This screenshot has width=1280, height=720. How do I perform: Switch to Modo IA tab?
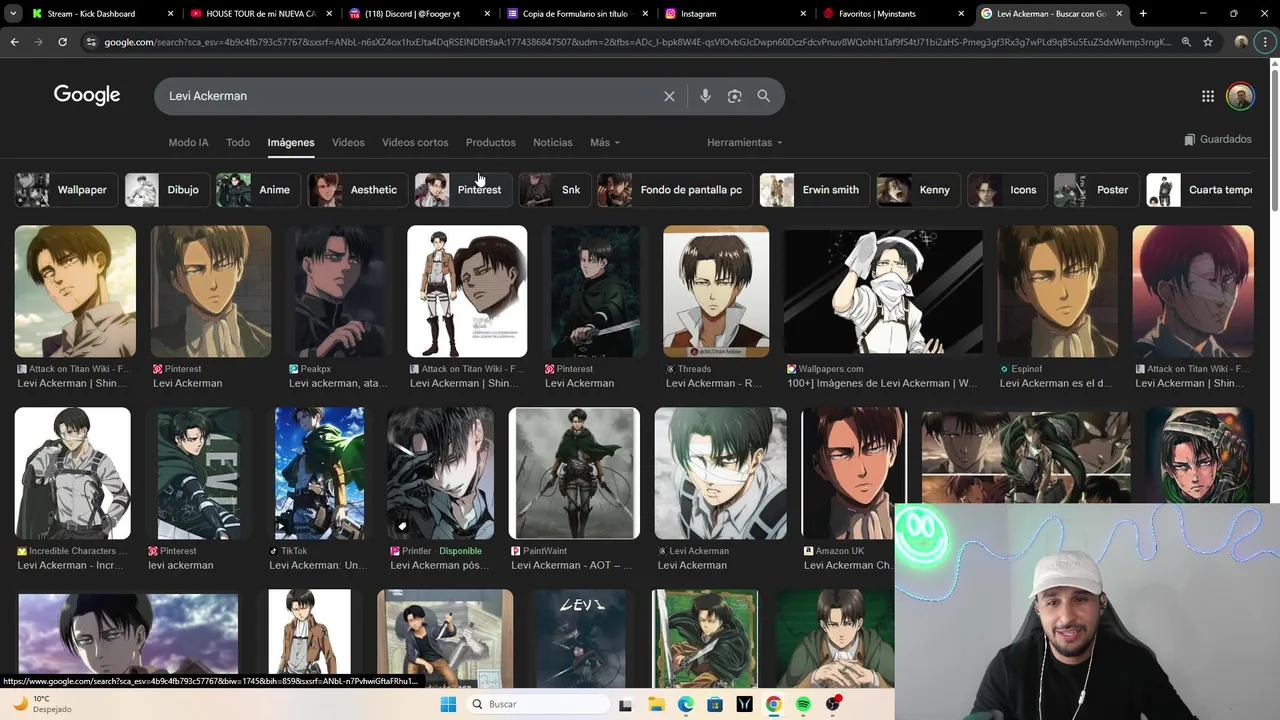click(188, 142)
